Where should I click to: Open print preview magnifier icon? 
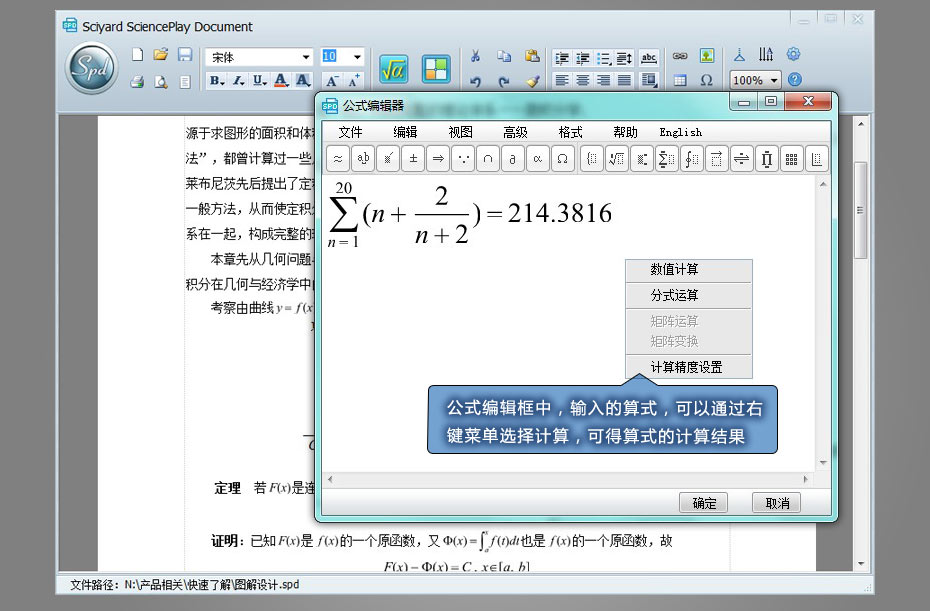(161, 81)
